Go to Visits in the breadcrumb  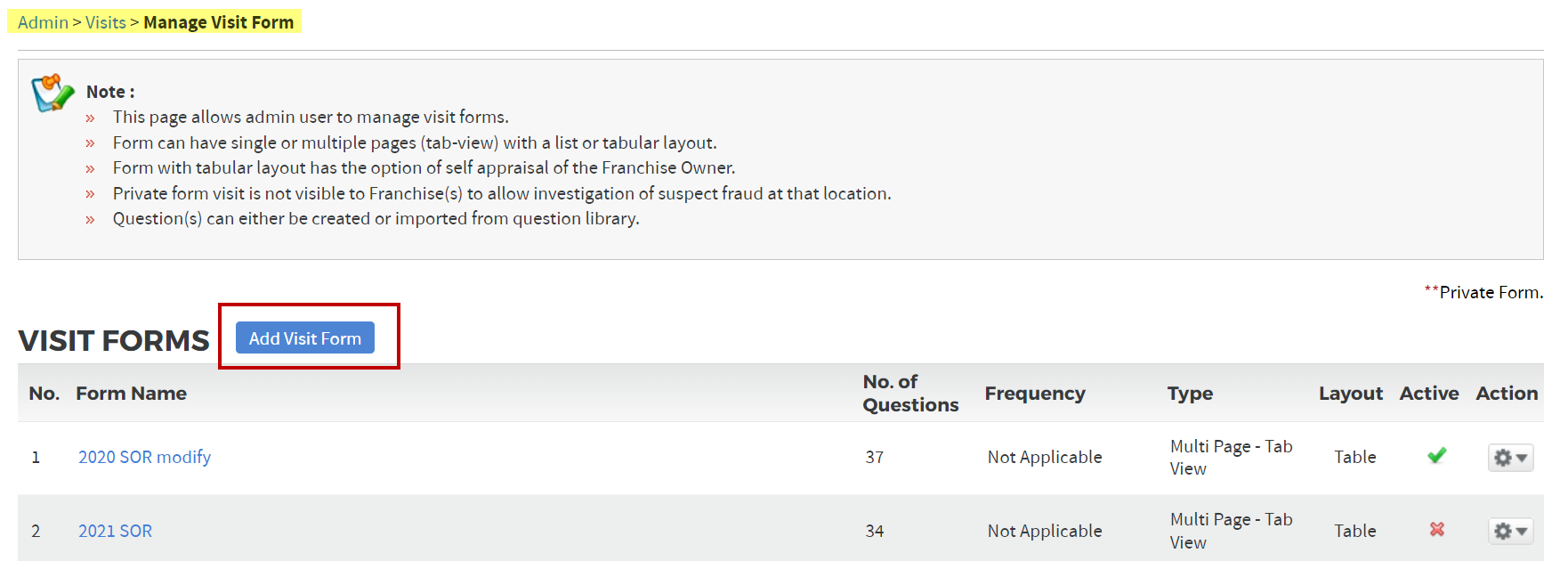coord(106,22)
